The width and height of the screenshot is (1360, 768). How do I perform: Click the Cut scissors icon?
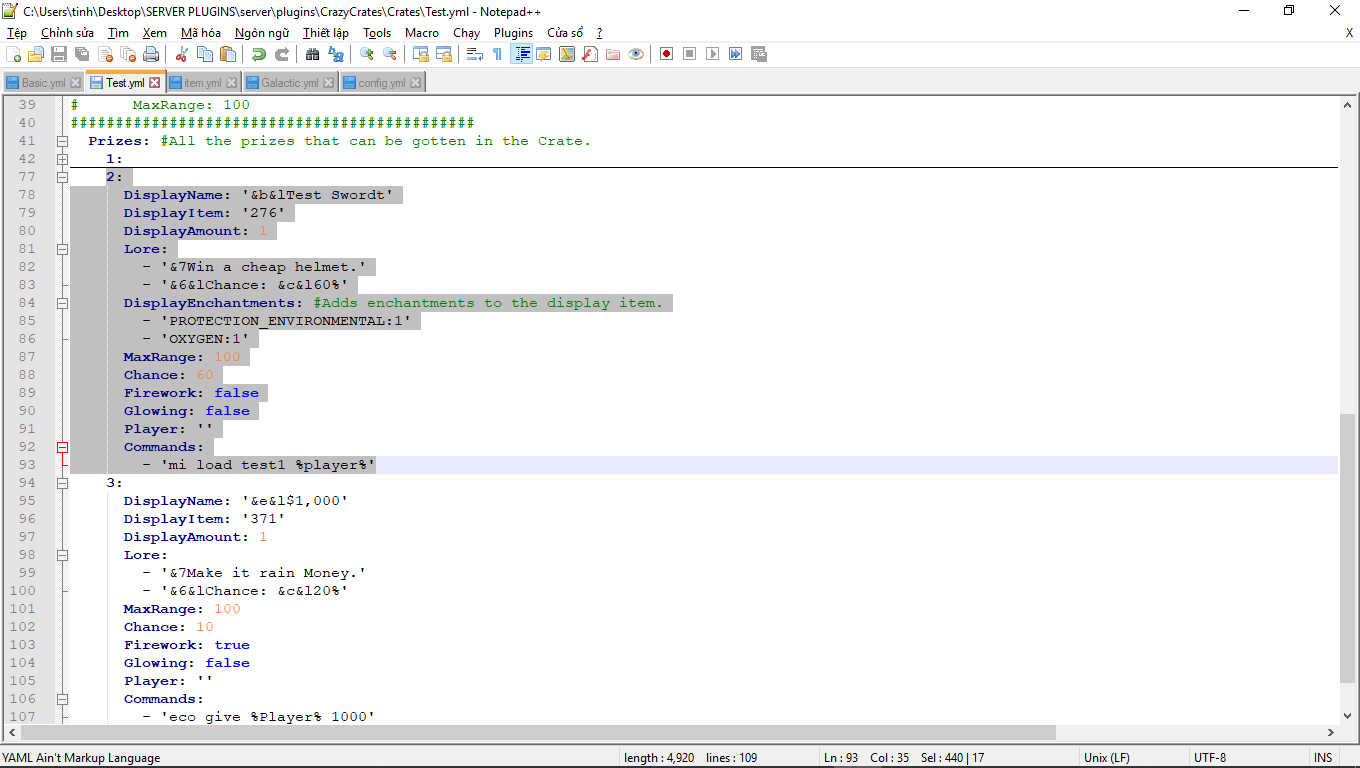[x=183, y=54]
